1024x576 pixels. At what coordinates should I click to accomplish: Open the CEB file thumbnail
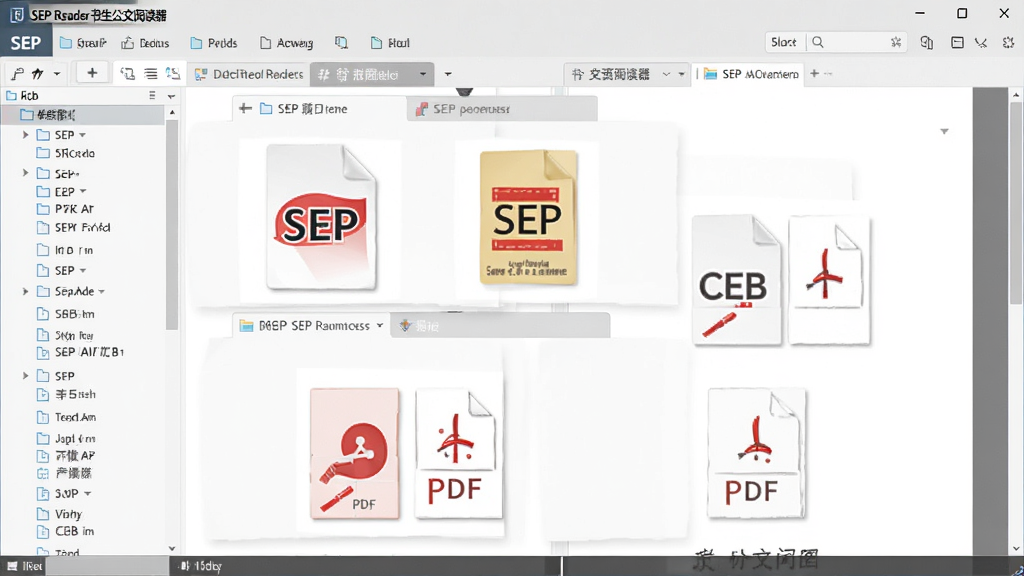coord(736,280)
